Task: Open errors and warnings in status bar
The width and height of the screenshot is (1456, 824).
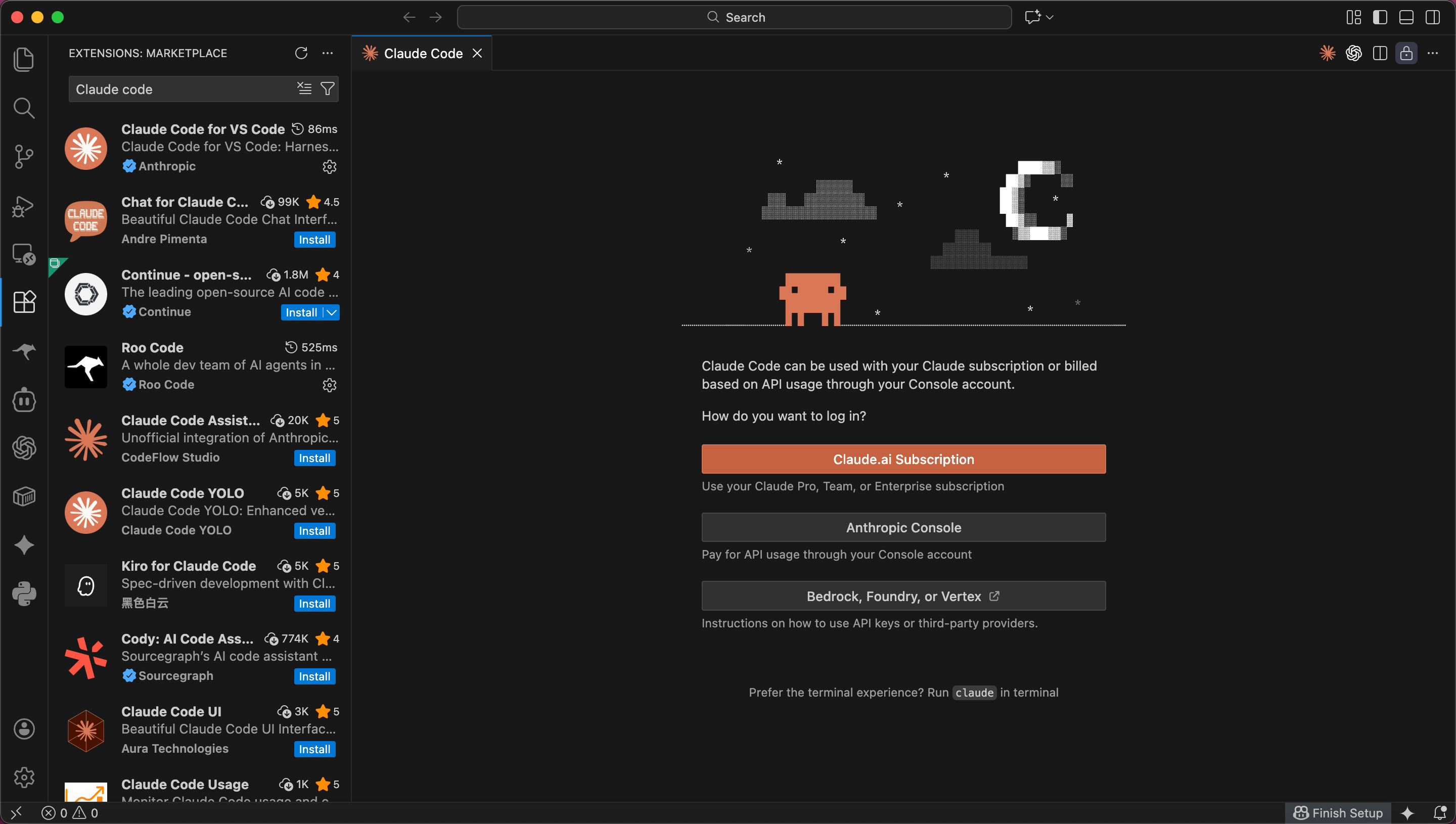Action: tap(70, 813)
